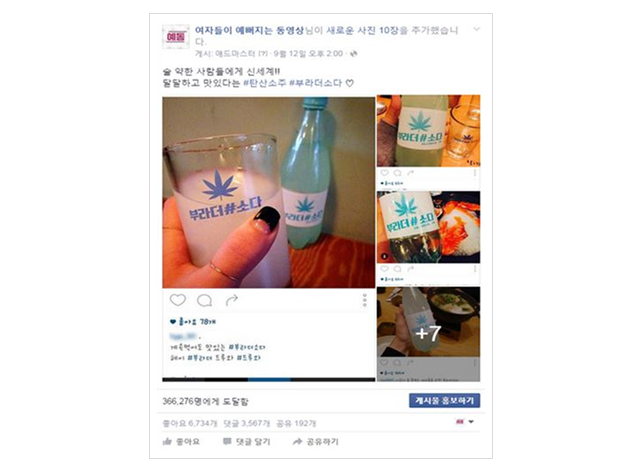Click the 게시물 홍보하기 button
Screen dimensions: 640x472
coord(444,401)
